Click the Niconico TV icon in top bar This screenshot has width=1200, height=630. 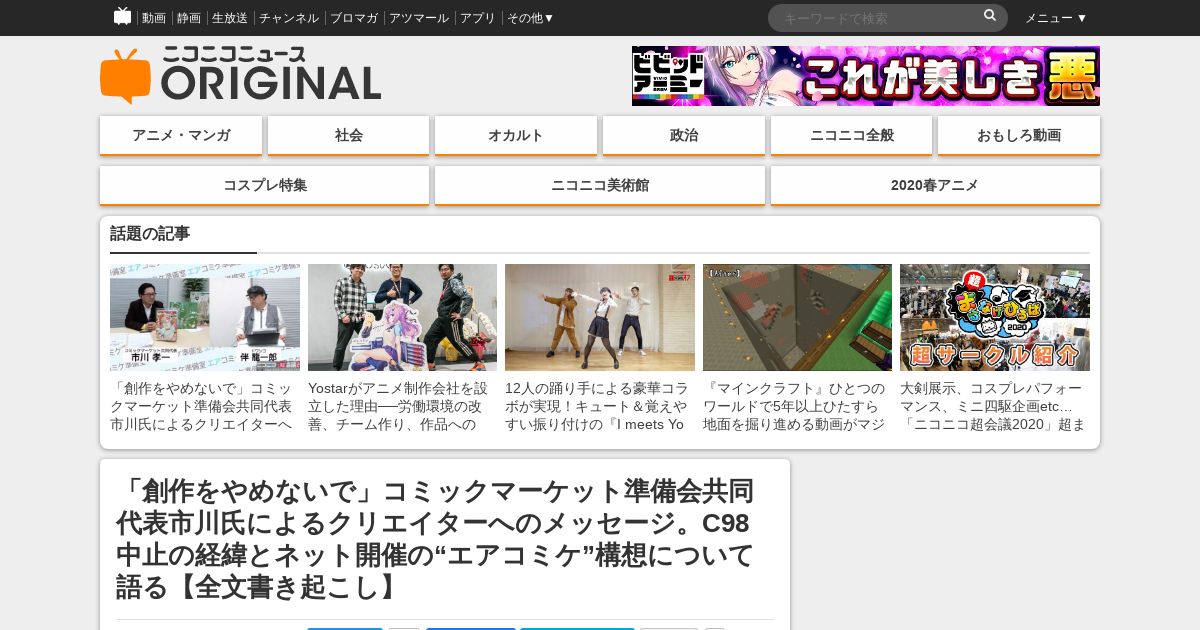coord(122,16)
